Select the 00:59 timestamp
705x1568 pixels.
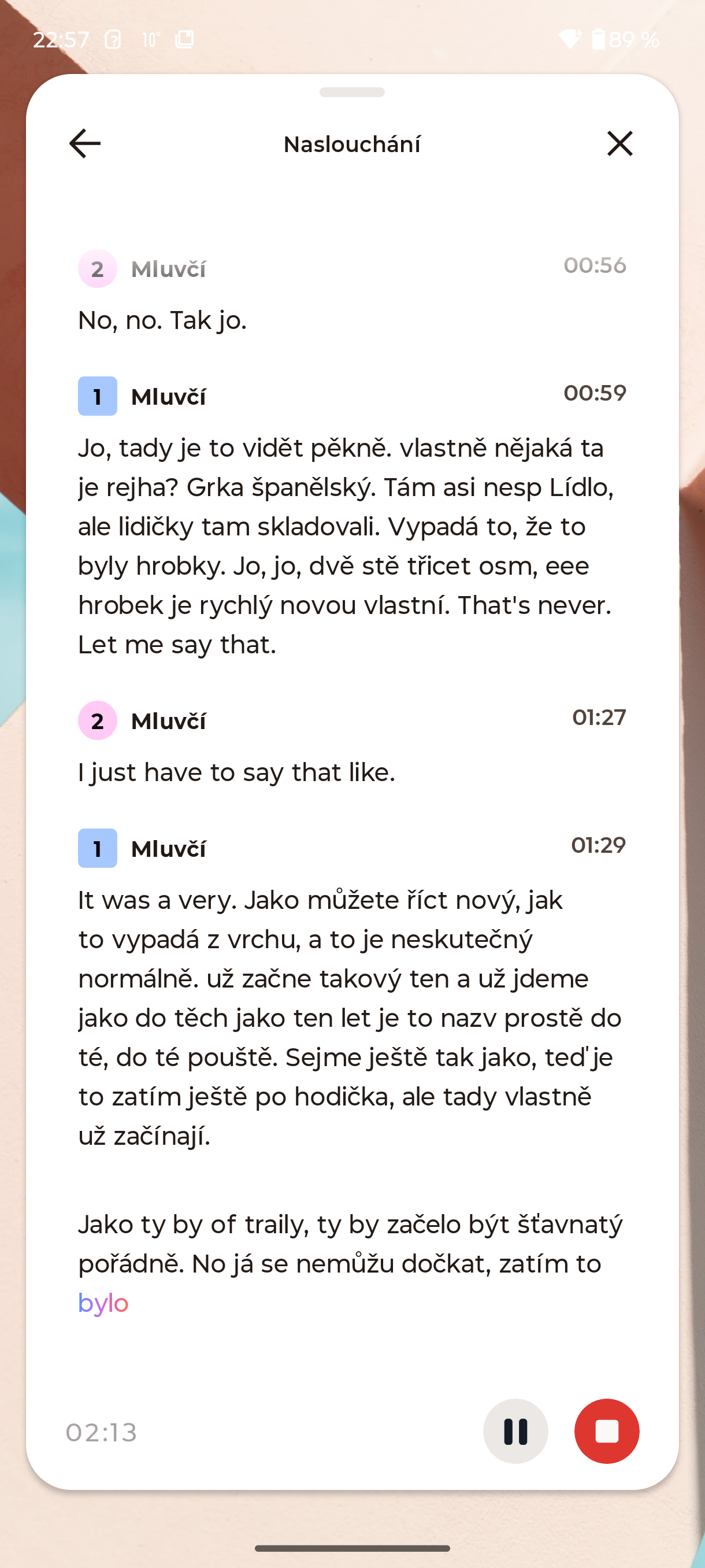[594, 393]
